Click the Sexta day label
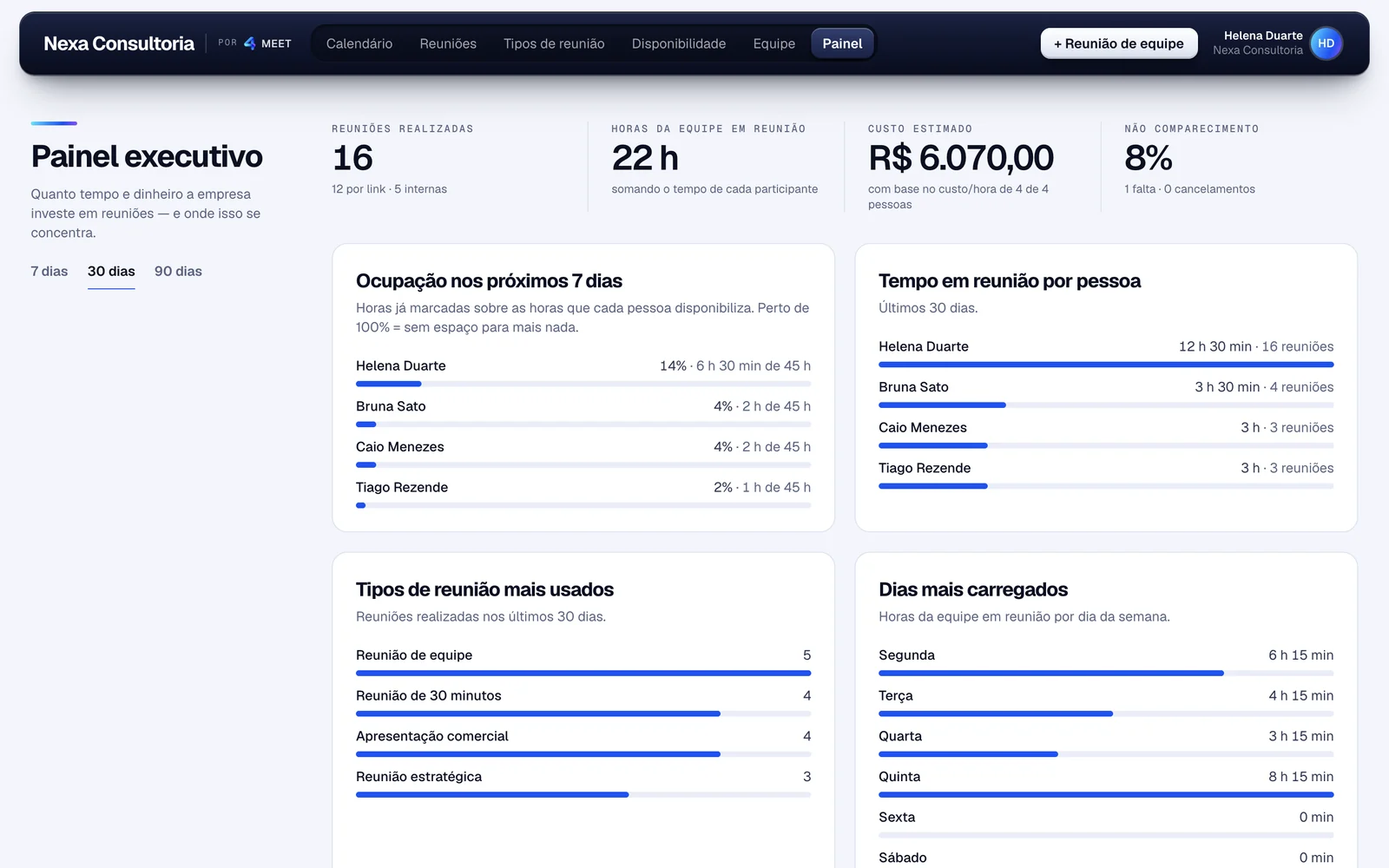This screenshot has width=1389, height=868. 897,818
